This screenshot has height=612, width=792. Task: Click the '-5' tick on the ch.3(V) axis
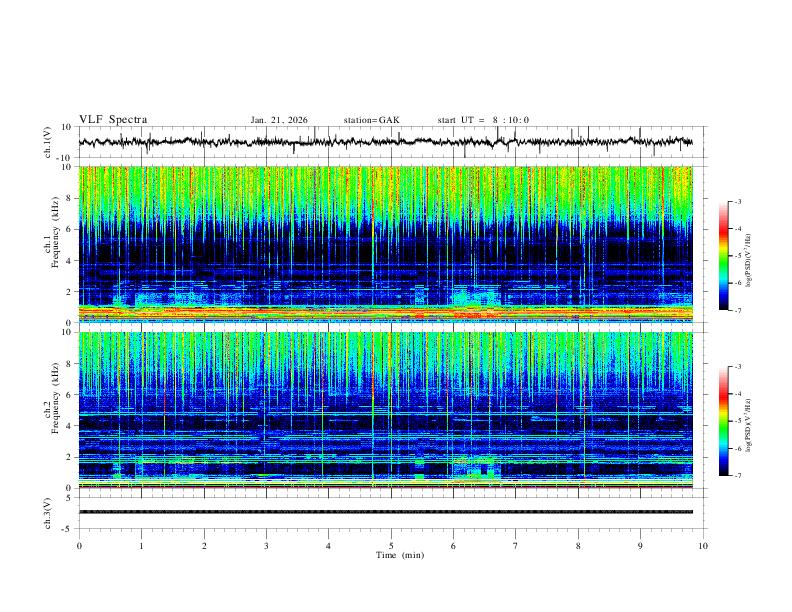[x=67, y=529]
